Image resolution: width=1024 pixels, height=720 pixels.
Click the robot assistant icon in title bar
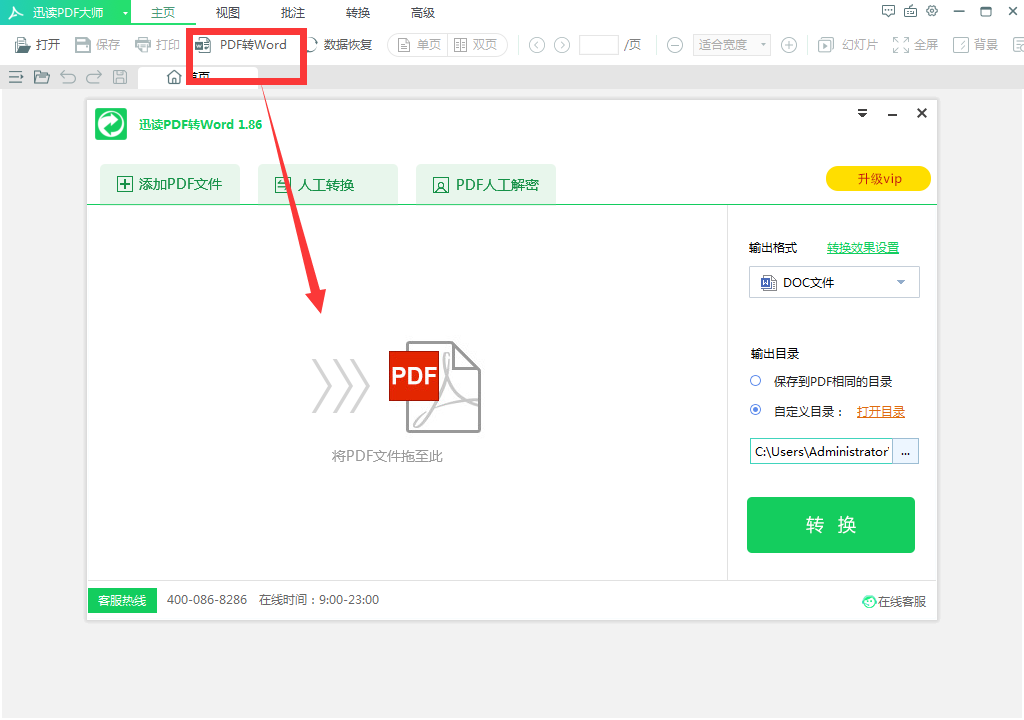pos(910,11)
